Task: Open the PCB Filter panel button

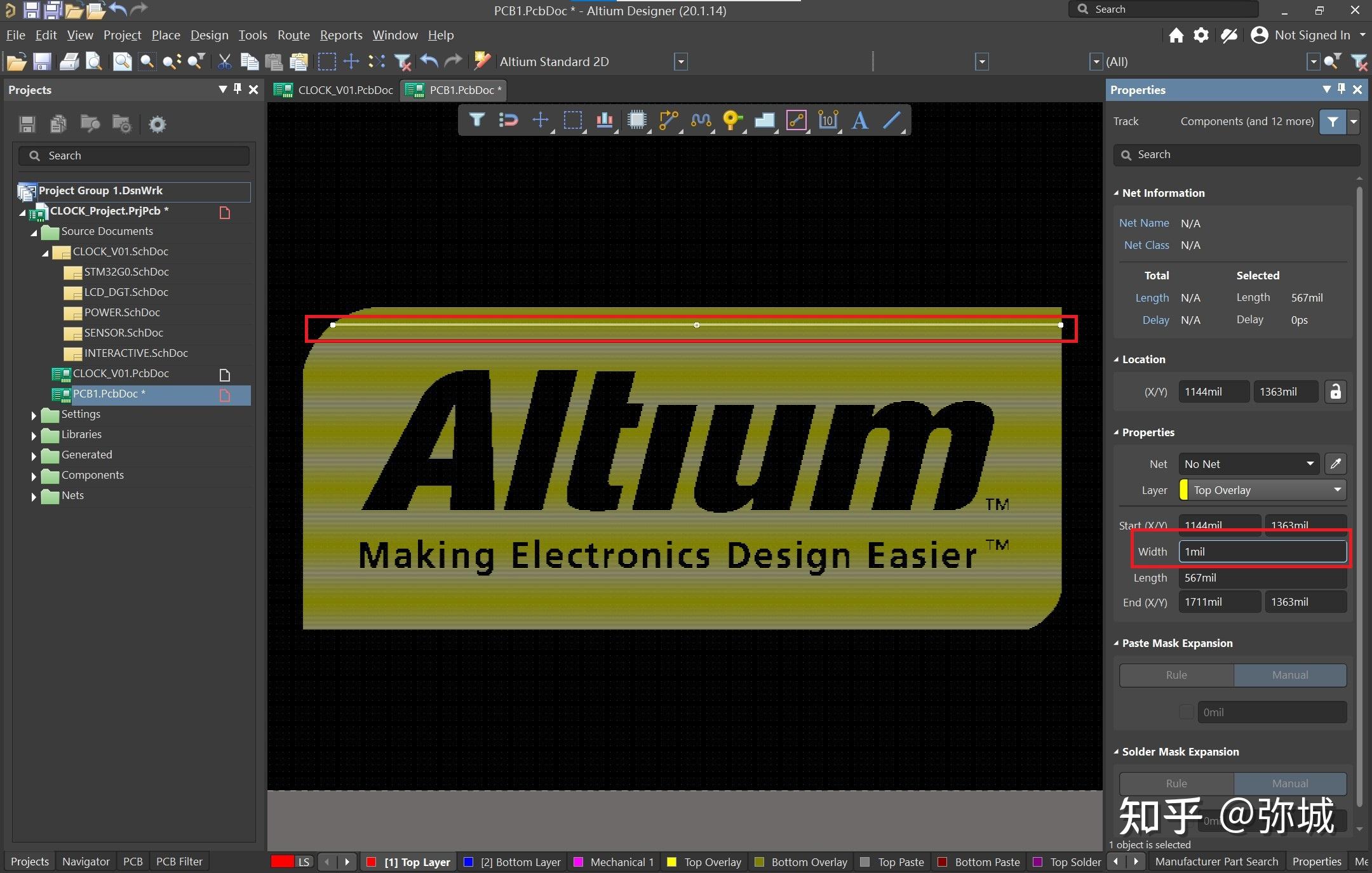Action: [179, 862]
